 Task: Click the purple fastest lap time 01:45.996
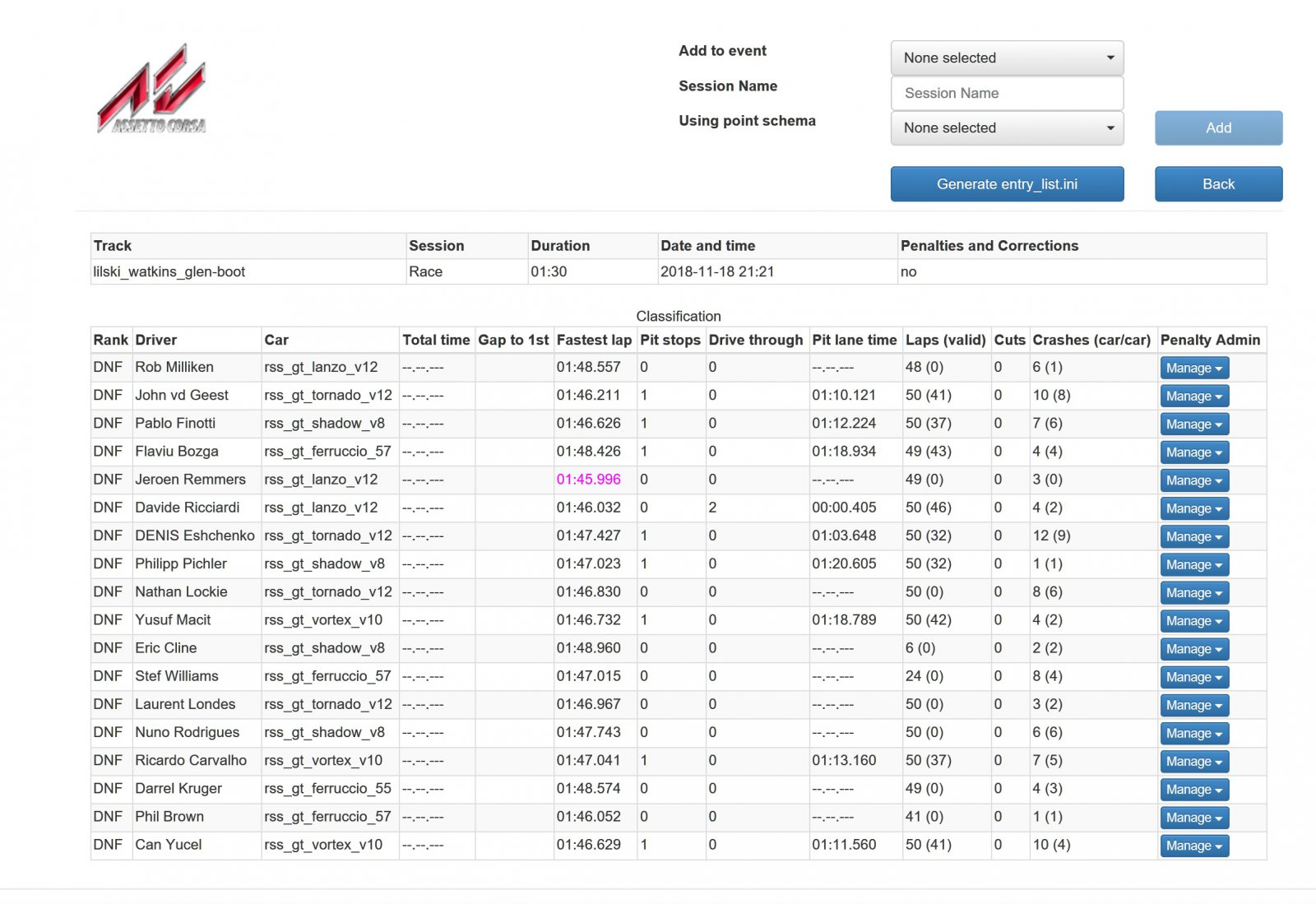pyautogui.click(x=589, y=480)
